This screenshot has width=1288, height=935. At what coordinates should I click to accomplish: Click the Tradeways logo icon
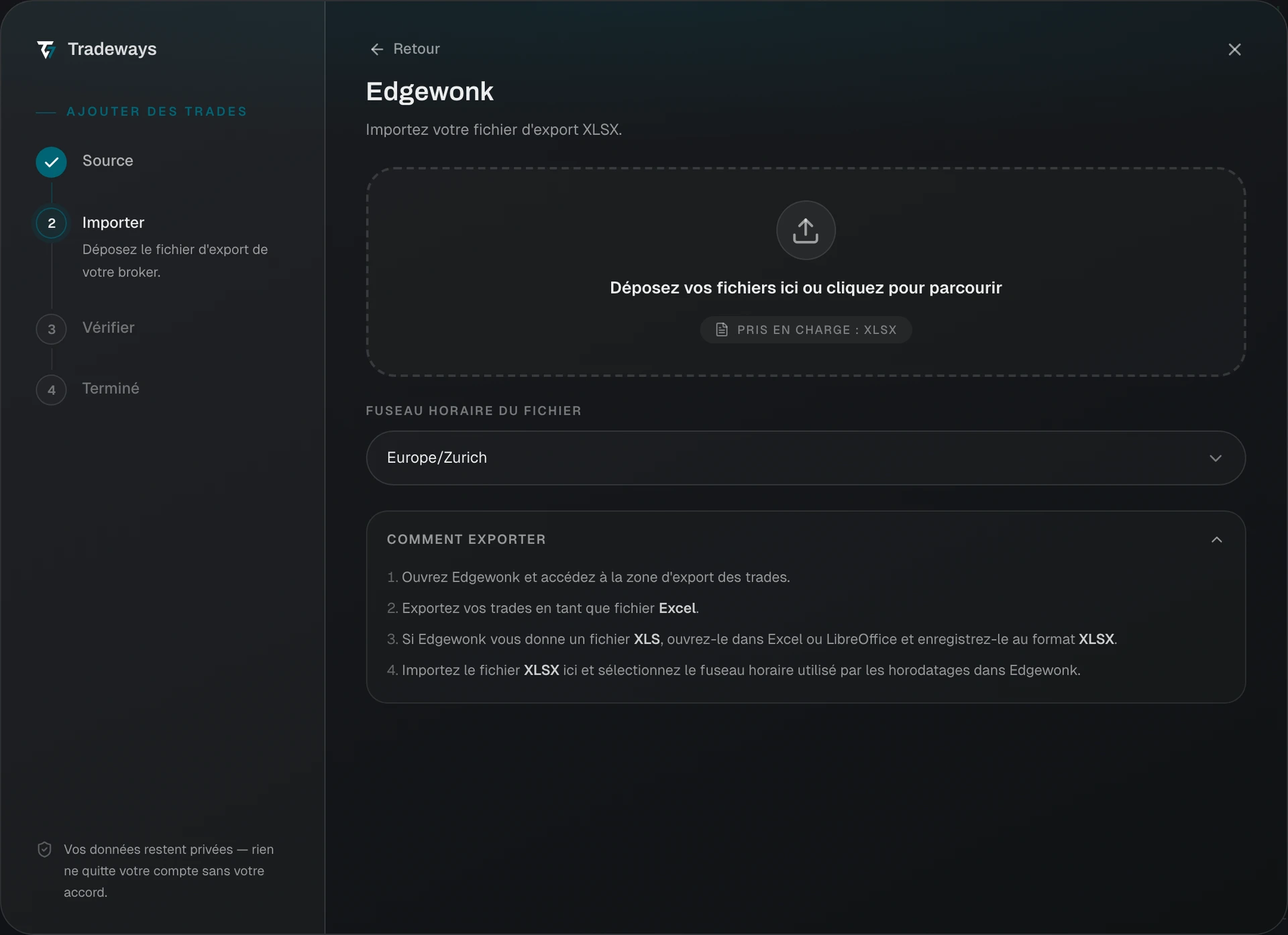[x=46, y=49]
